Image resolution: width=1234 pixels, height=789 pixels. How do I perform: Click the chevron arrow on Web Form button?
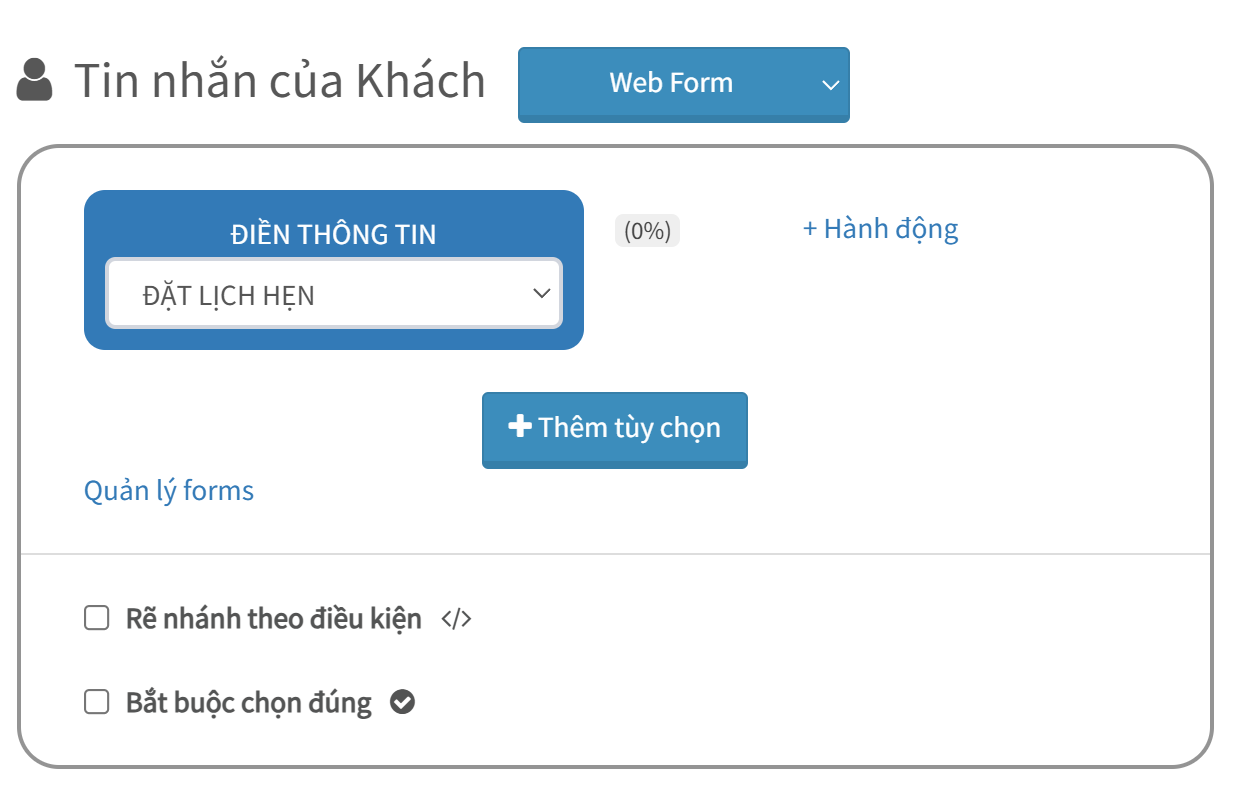coord(830,85)
